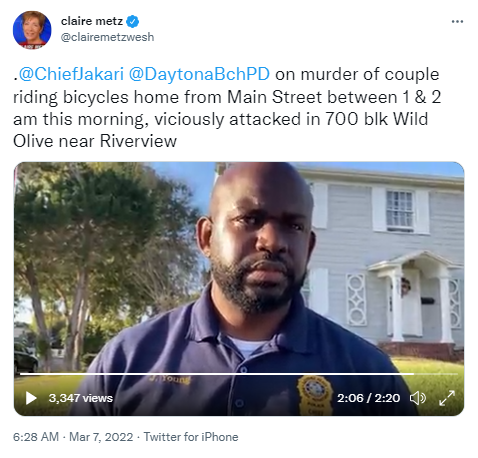
Task: Mute the video using the speaker icon
Action: click(x=418, y=398)
